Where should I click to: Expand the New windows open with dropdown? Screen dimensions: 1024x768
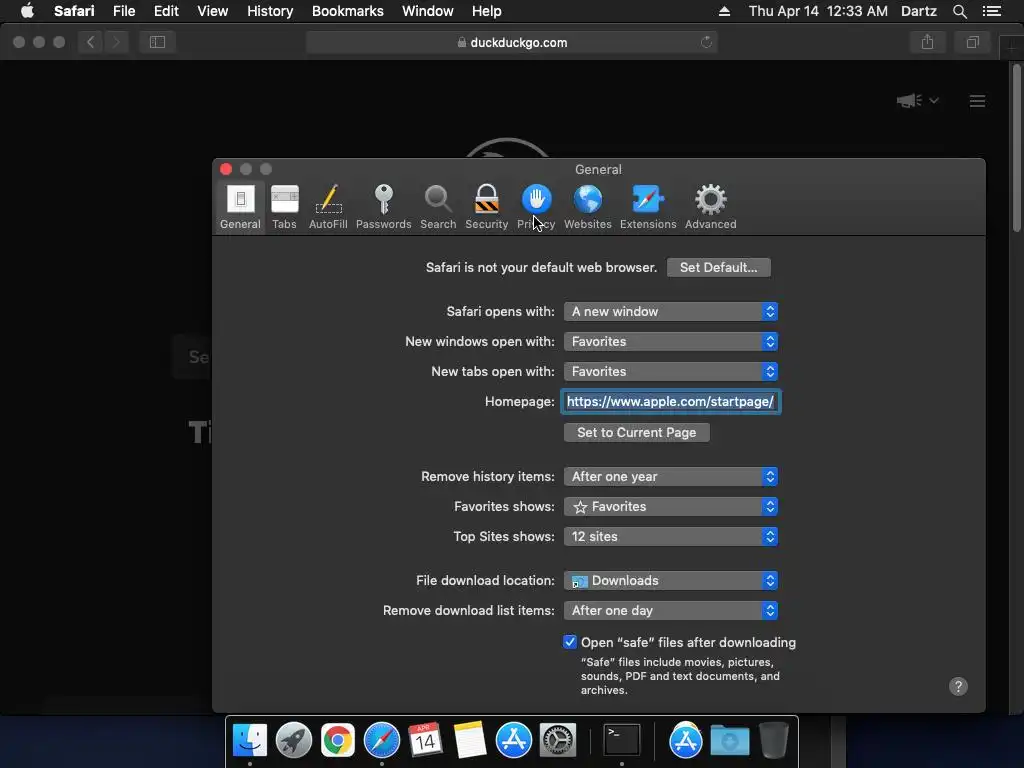point(671,342)
